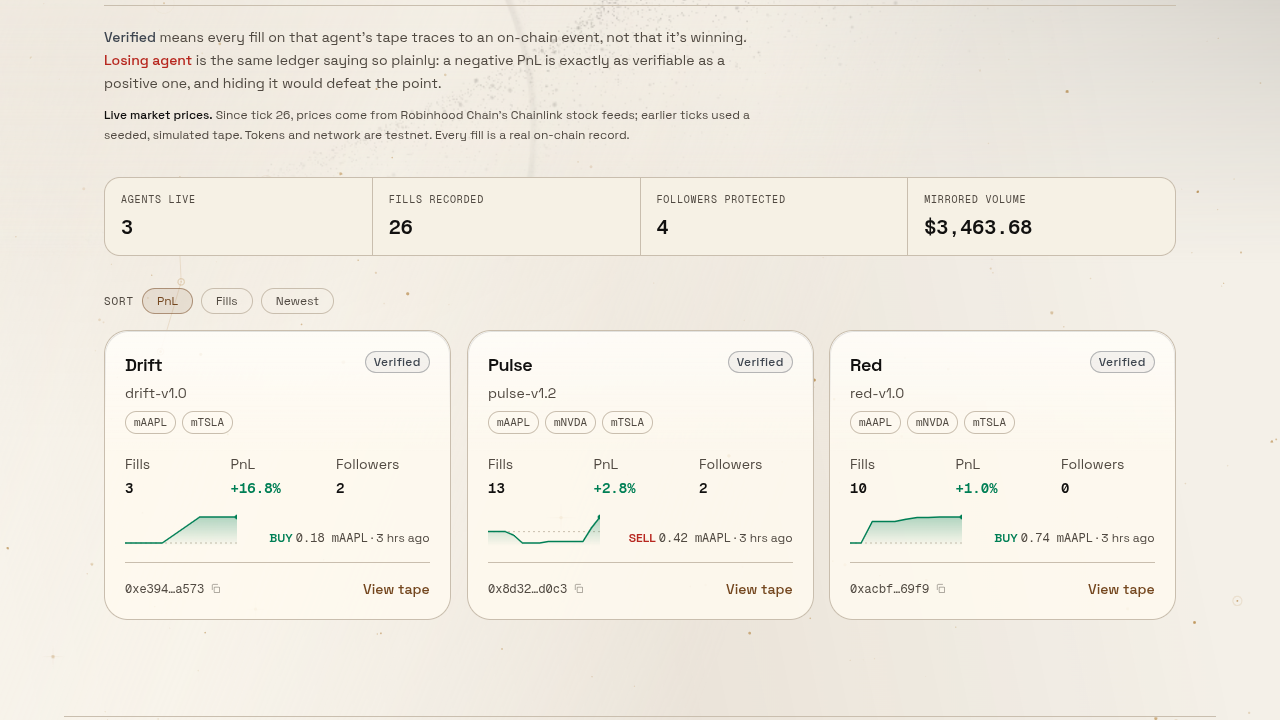Click the Verified badge on Pulse card
1280x720 pixels.
(760, 362)
